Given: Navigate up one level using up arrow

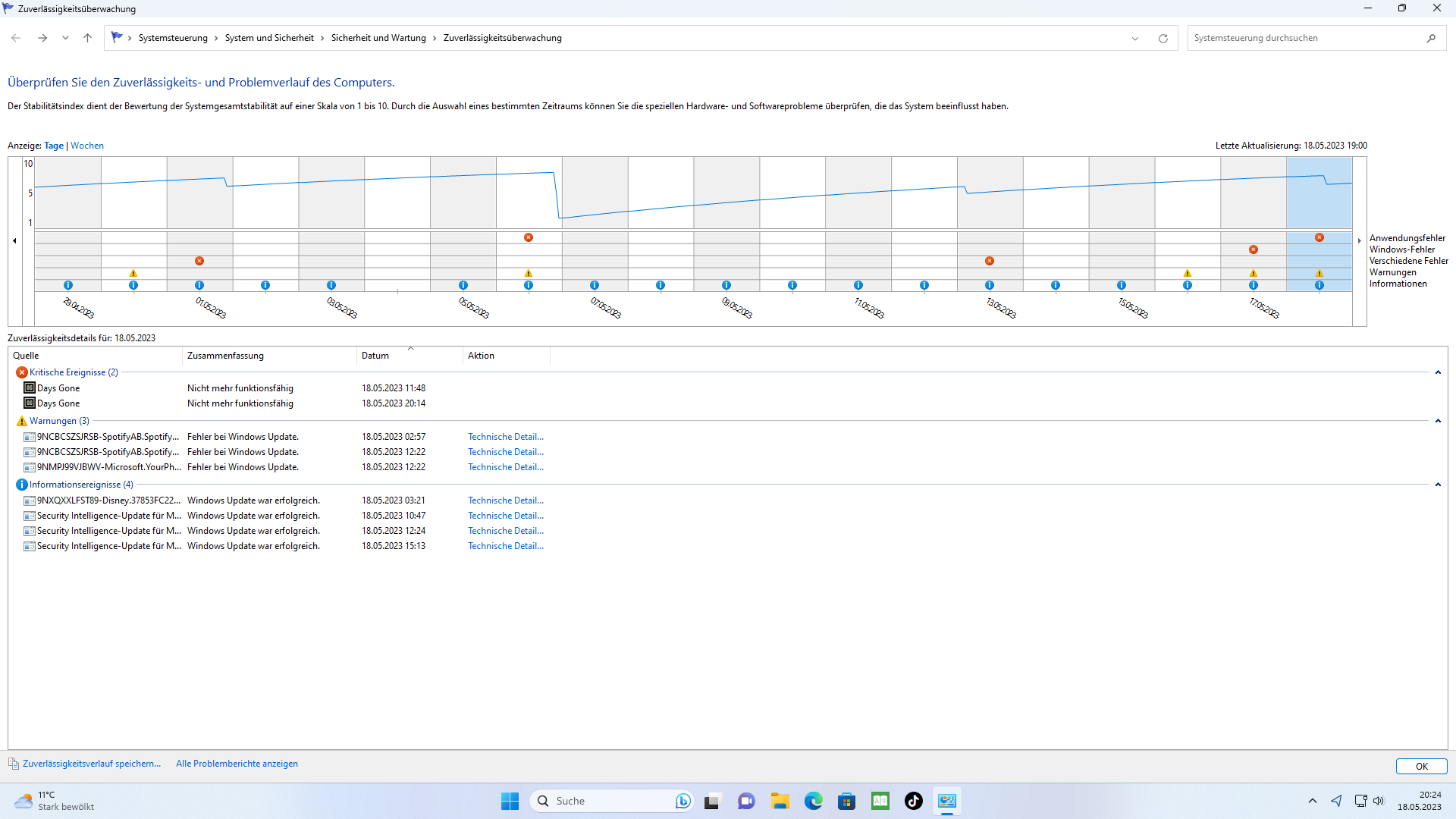Looking at the screenshot, I should [87, 38].
